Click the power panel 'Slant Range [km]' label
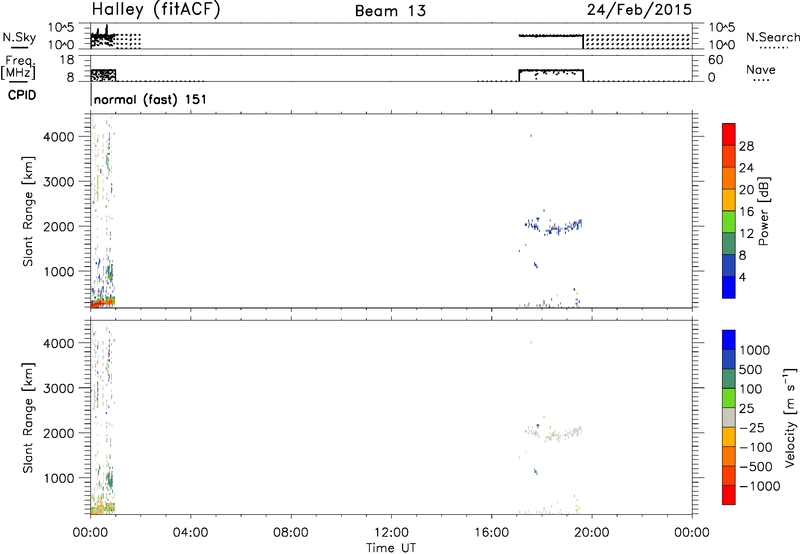Screen dimensions: 800x554 (28, 211)
